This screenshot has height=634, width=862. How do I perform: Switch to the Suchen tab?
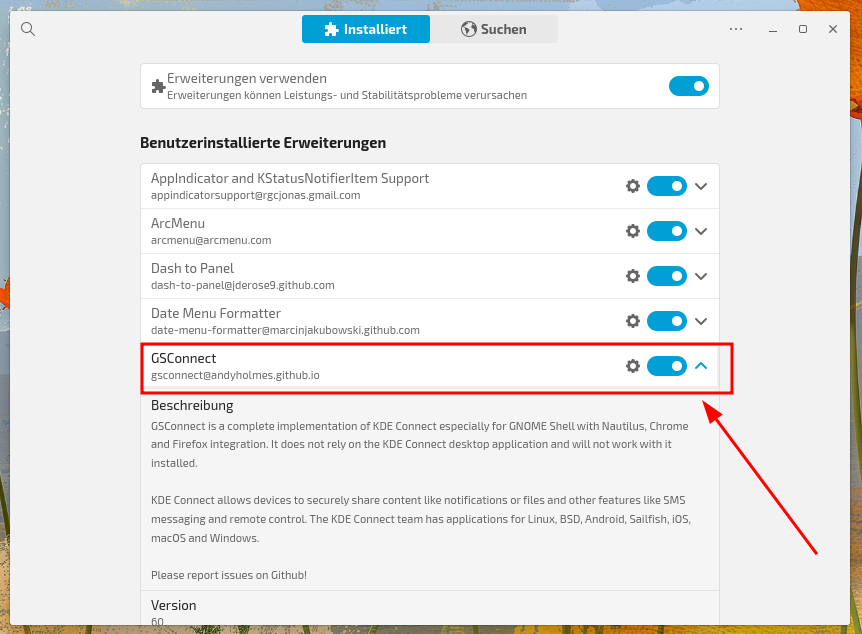point(494,29)
